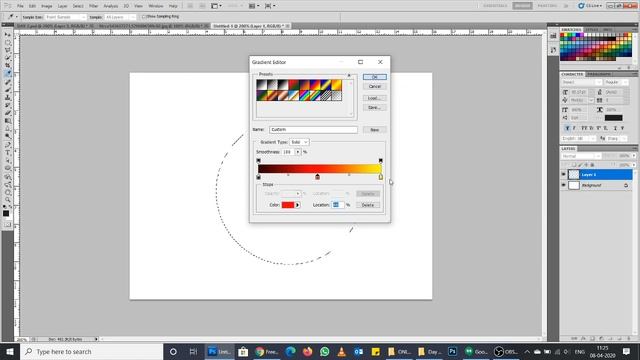
Task: Toggle Strikethrough in Character panel
Action: click(622, 128)
